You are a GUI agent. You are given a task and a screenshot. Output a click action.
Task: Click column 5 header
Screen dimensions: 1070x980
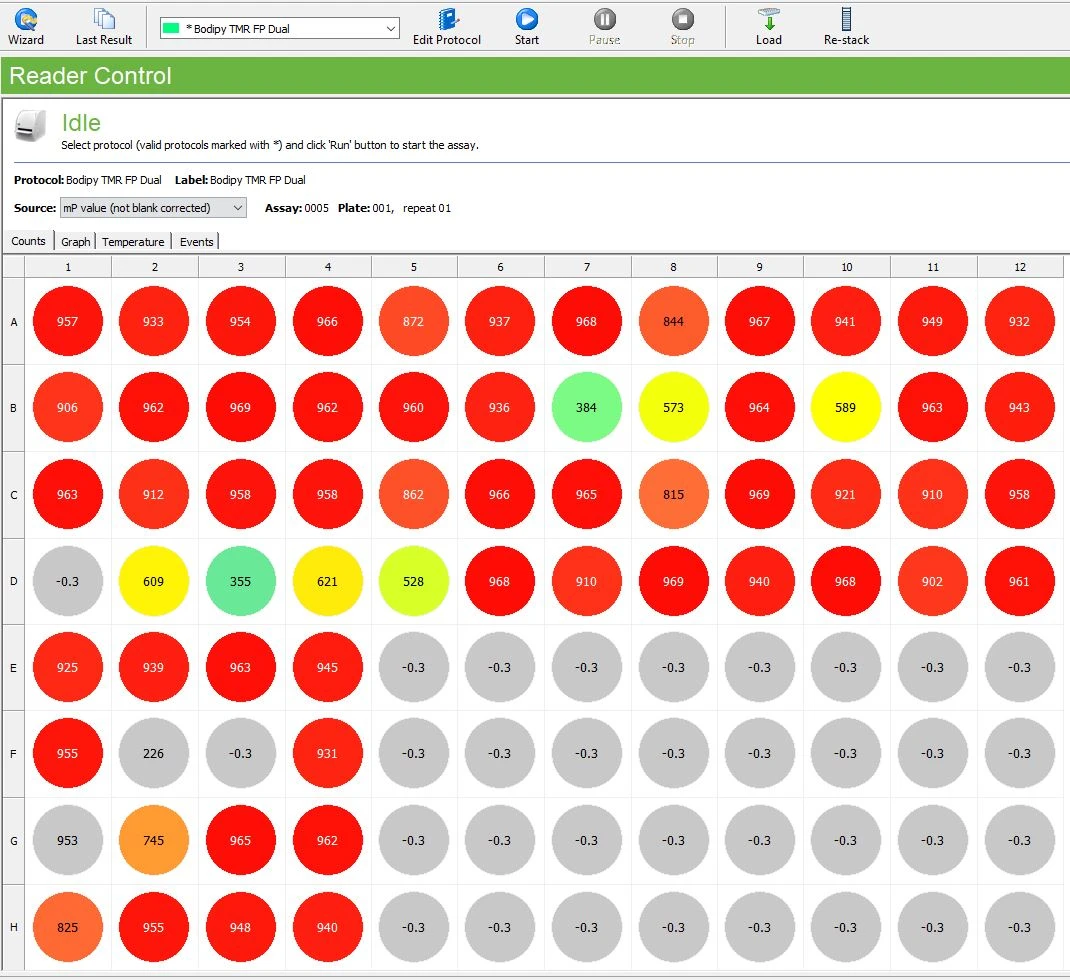[413, 267]
